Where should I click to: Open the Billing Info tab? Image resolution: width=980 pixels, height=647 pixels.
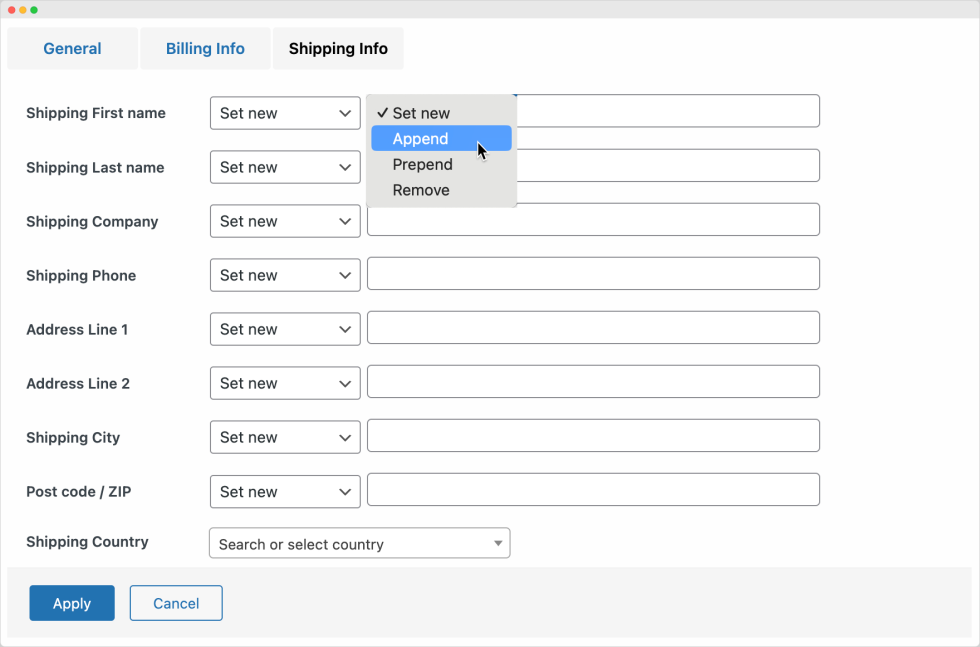205,48
